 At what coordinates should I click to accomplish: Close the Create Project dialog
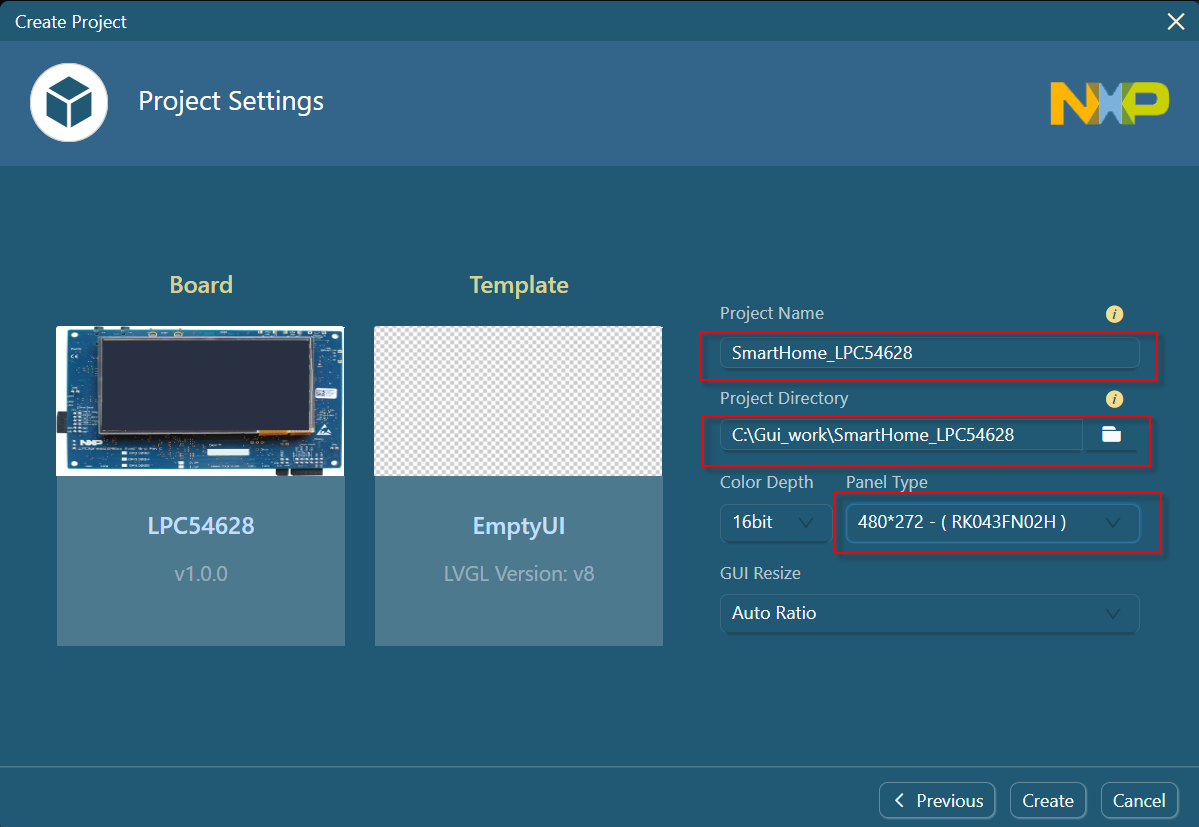pos(1176,21)
